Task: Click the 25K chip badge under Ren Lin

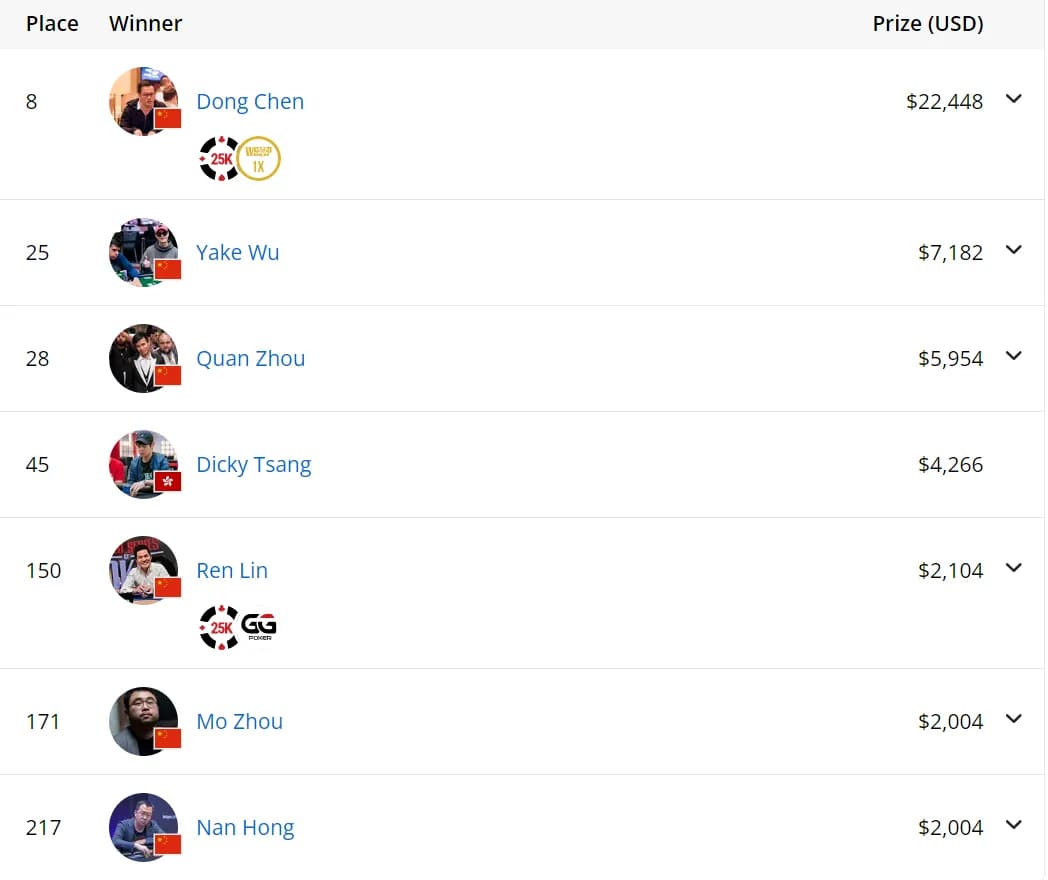Action: coord(219,627)
